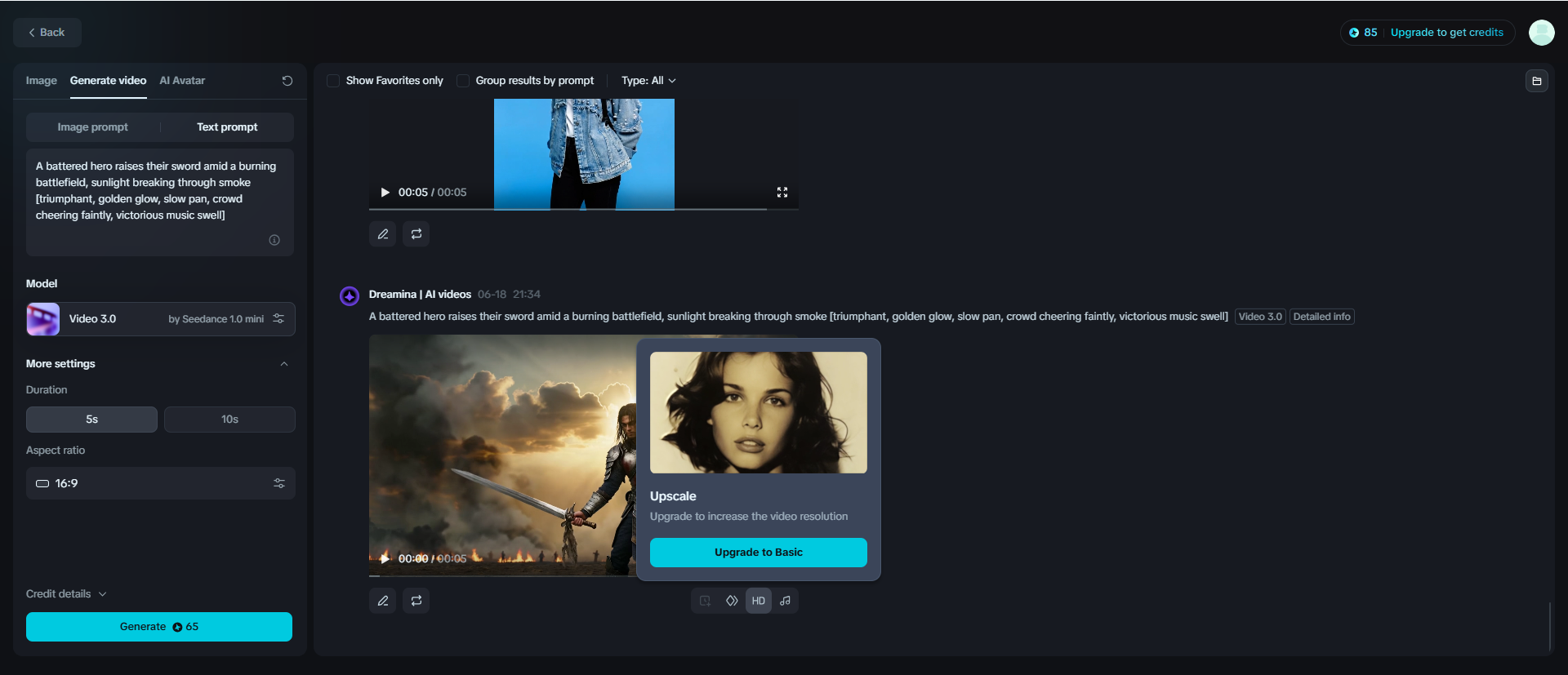Viewport: 1568px width, 675px height.
Task: Click the results scrollbar at right edge
Action: tap(1549, 627)
